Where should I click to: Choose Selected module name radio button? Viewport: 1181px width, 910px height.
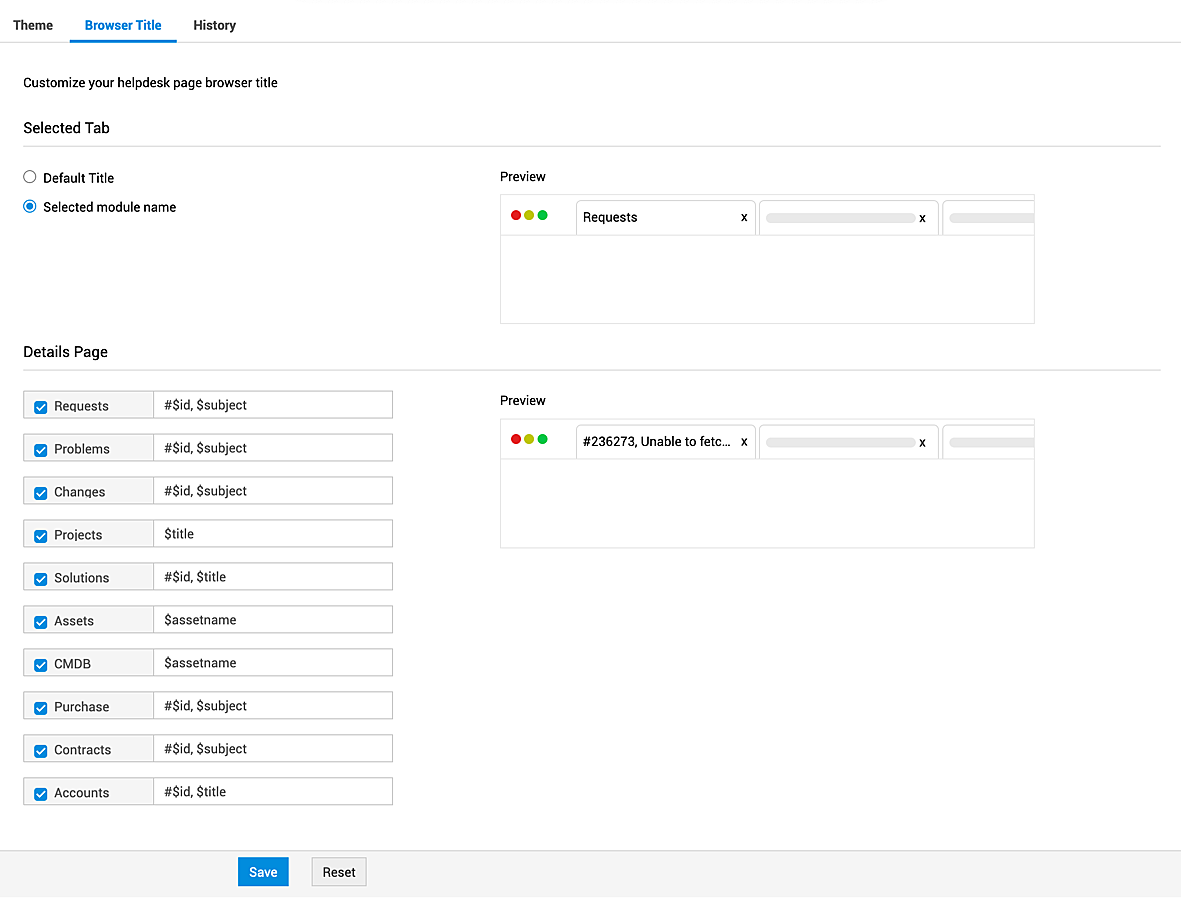coord(30,207)
